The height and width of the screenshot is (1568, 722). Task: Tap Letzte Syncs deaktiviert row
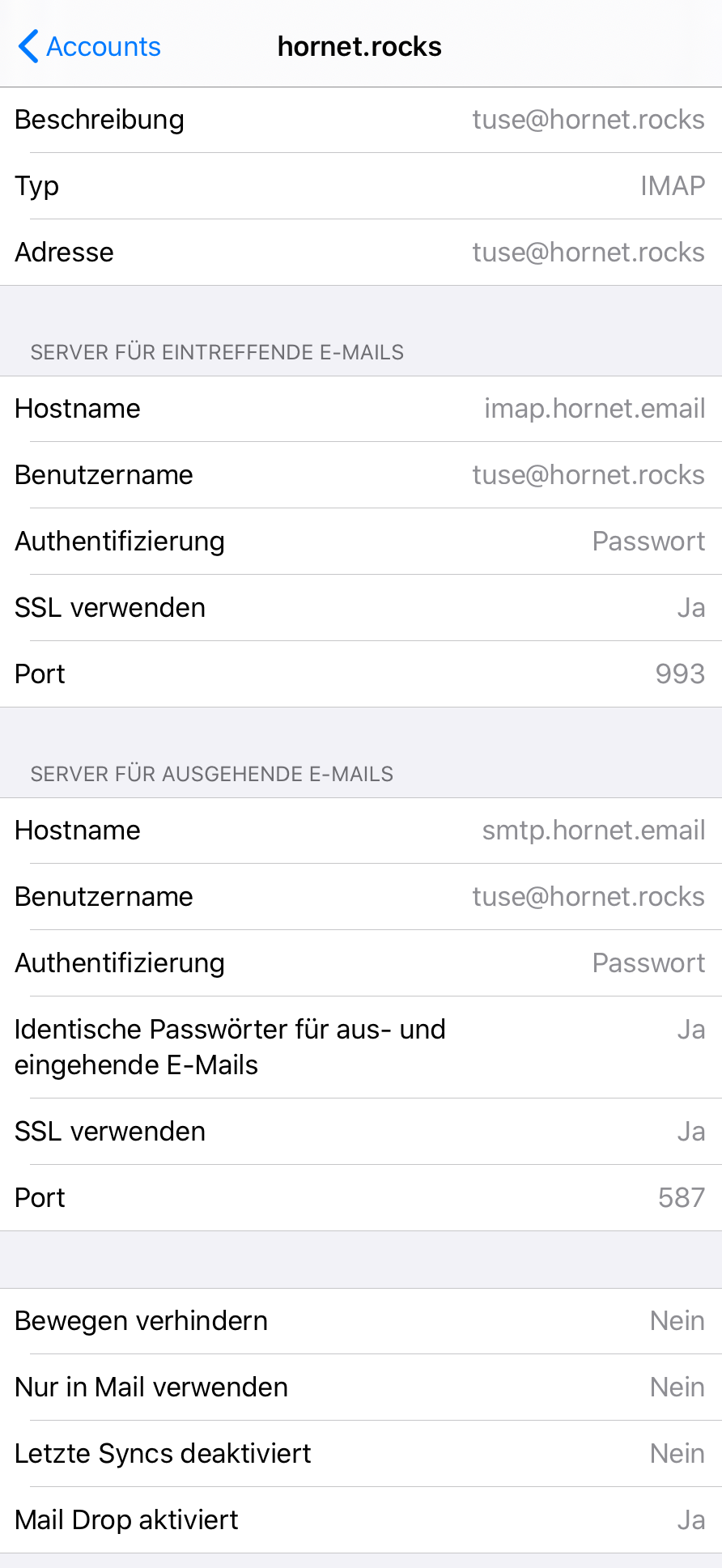coord(361,1454)
